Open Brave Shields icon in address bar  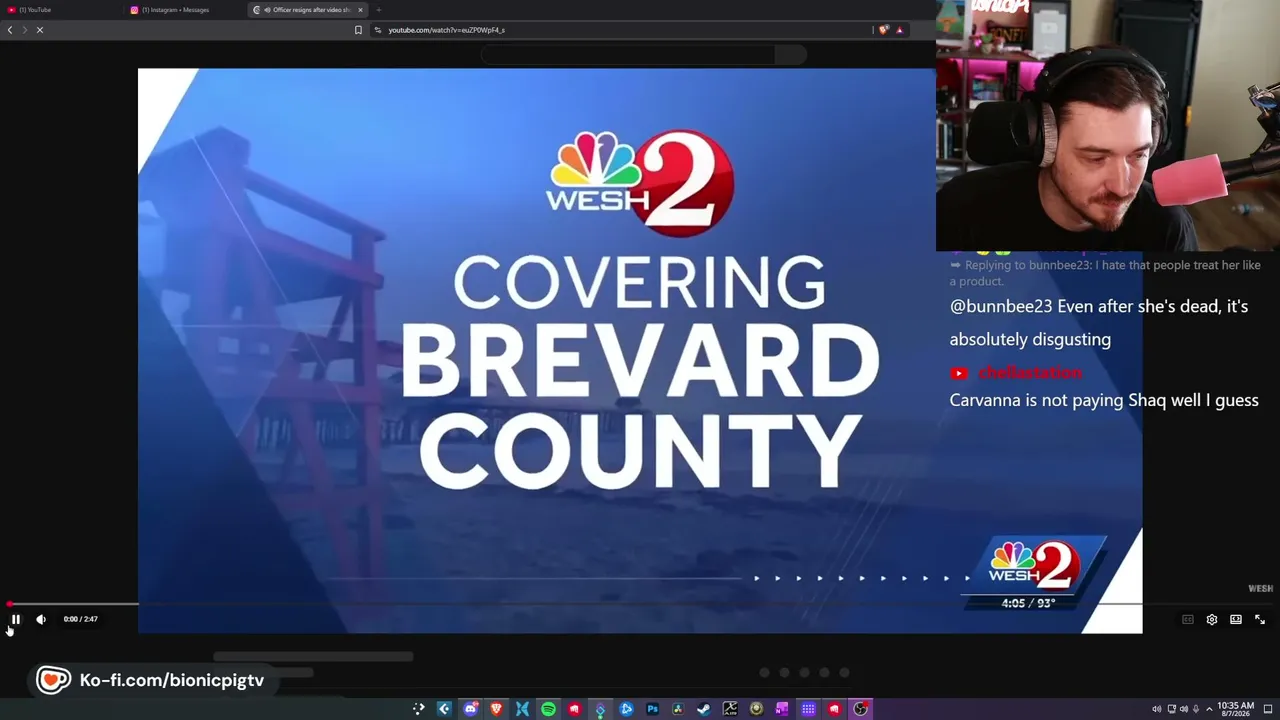coord(883,30)
